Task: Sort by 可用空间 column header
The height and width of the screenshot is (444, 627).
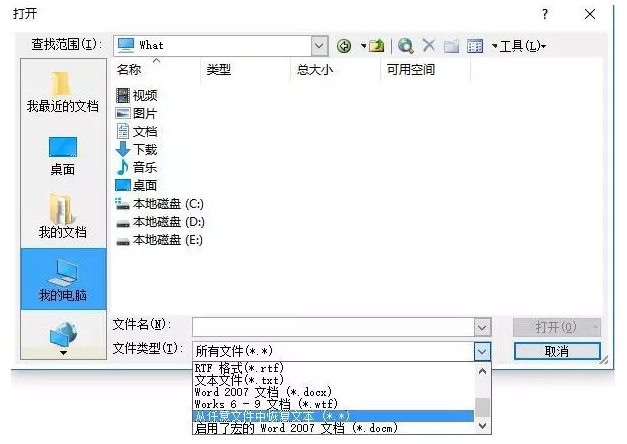Action: [411, 70]
